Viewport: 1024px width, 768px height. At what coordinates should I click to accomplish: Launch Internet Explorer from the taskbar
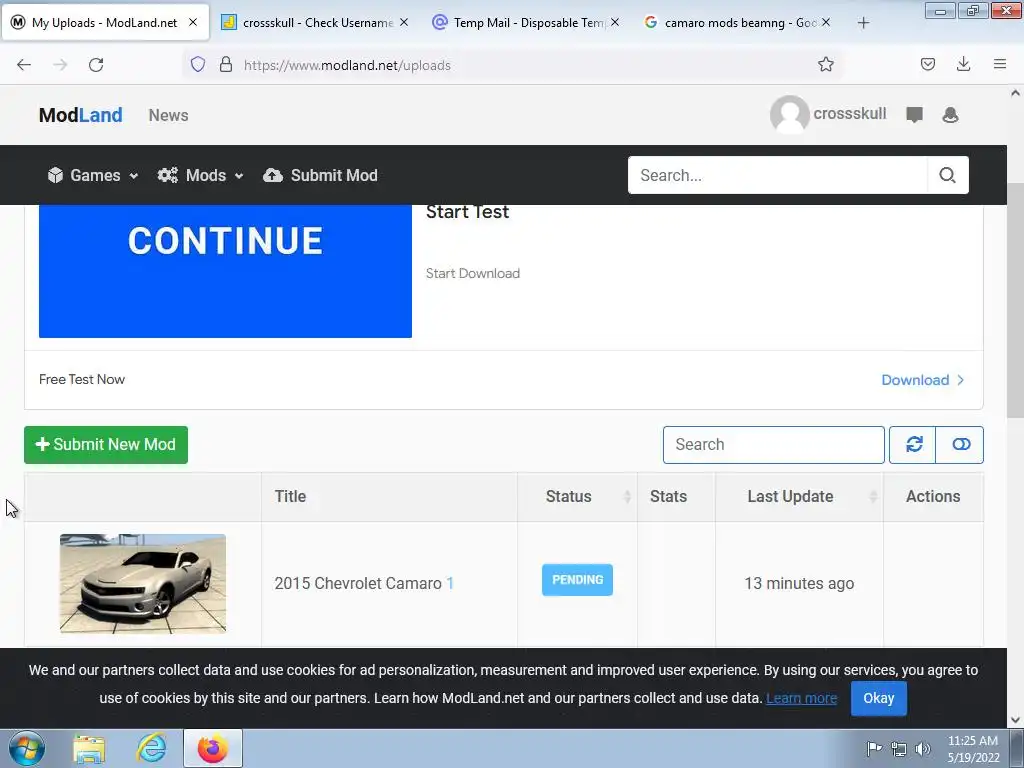(151, 748)
